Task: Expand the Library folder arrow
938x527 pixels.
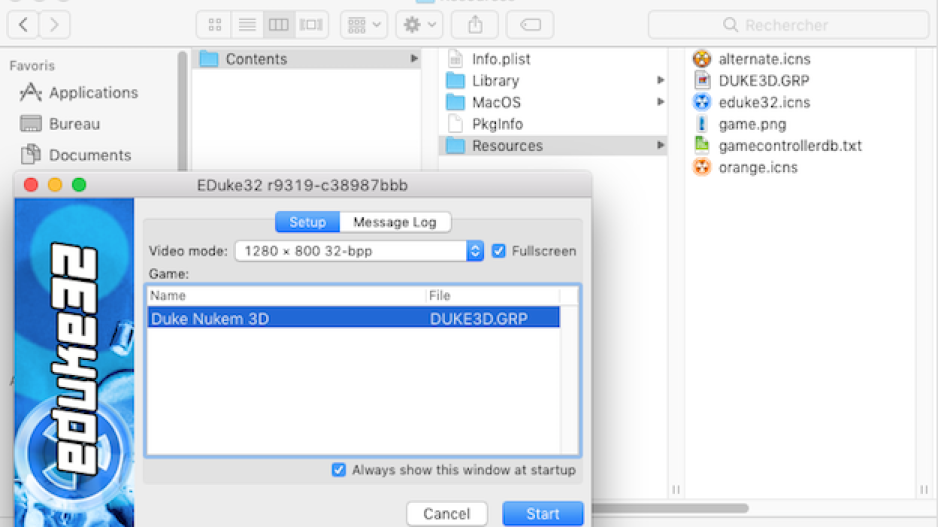Action: click(660, 80)
